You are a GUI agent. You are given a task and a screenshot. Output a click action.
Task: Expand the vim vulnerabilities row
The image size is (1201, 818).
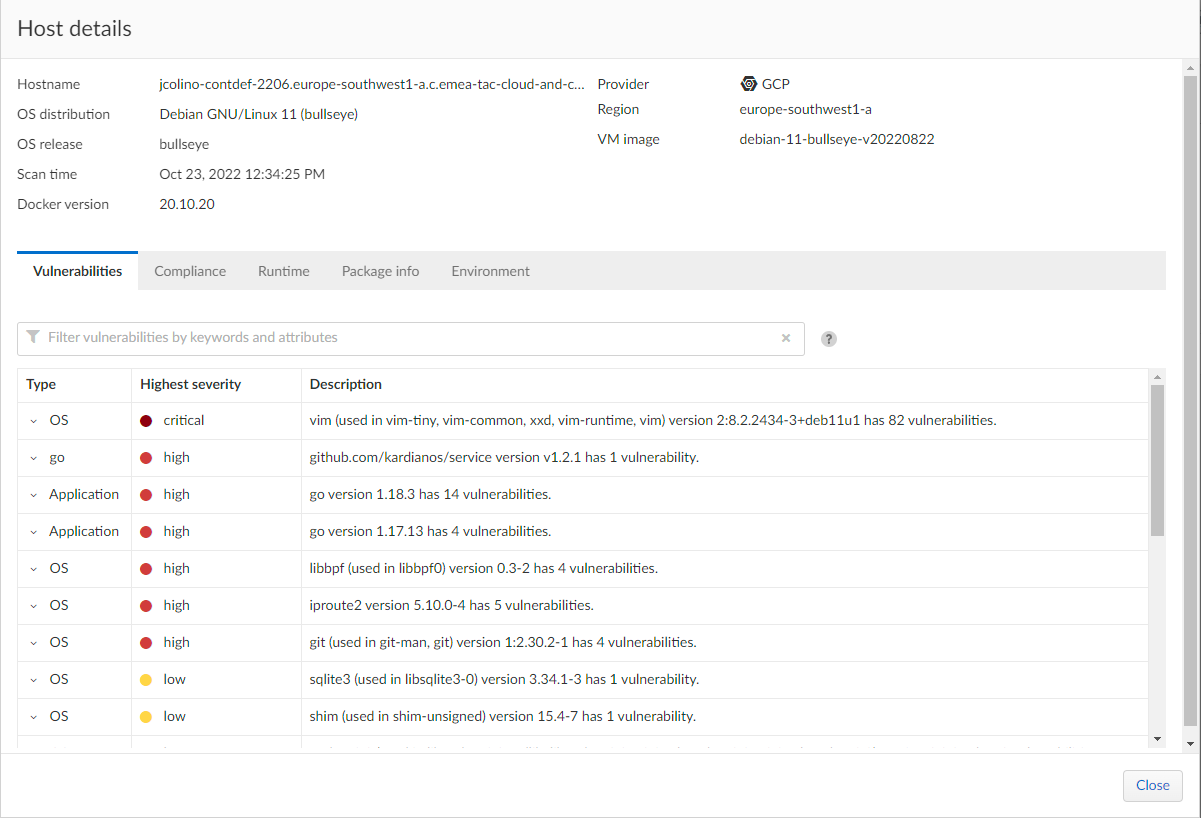pyautogui.click(x=33, y=421)
